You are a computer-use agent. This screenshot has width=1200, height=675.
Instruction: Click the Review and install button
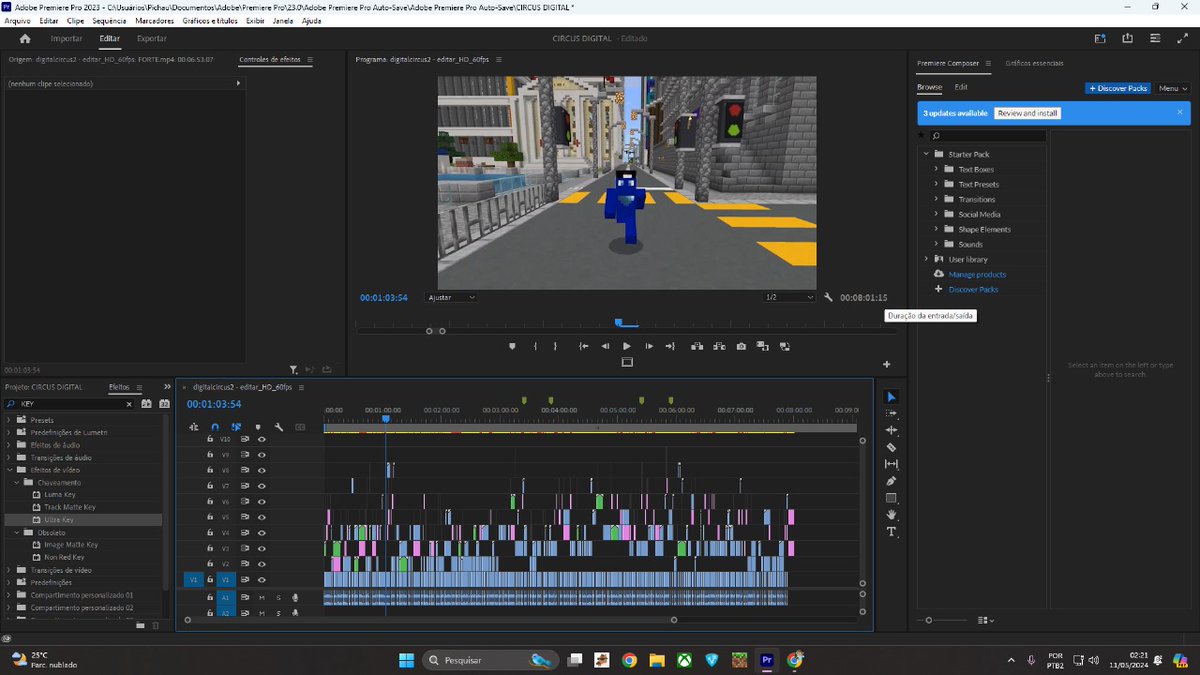[x=1028, y=113]
